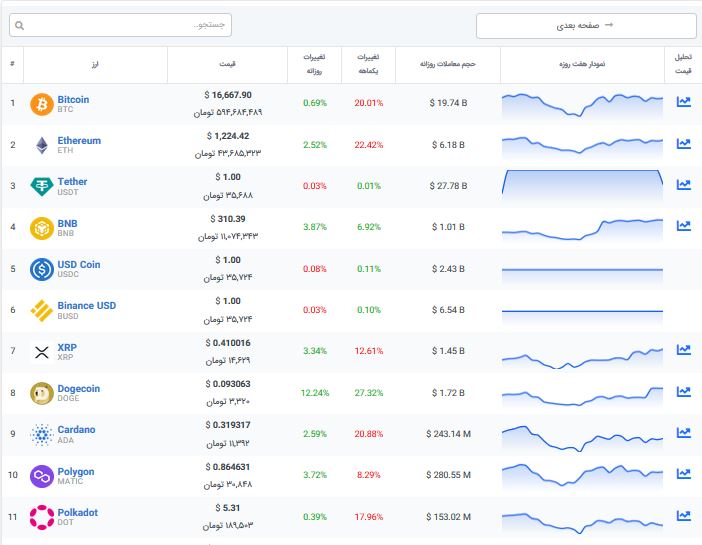
Task: Open price analysis chart icon for Cardano
Action: (683, 432)
